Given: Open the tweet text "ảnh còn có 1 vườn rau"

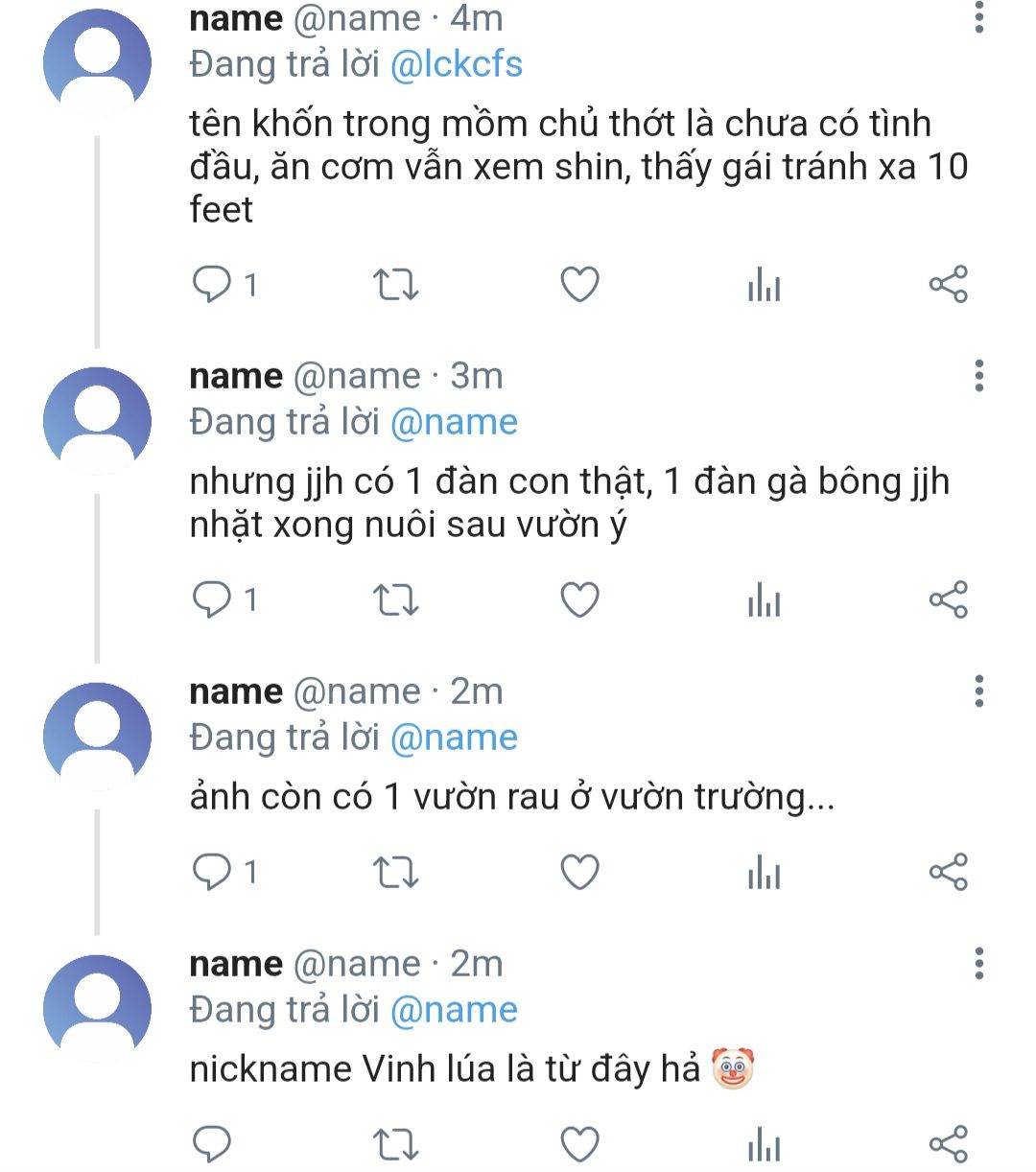Looking at the screenshot, I should pyautogui.click(x=511, y=797).
